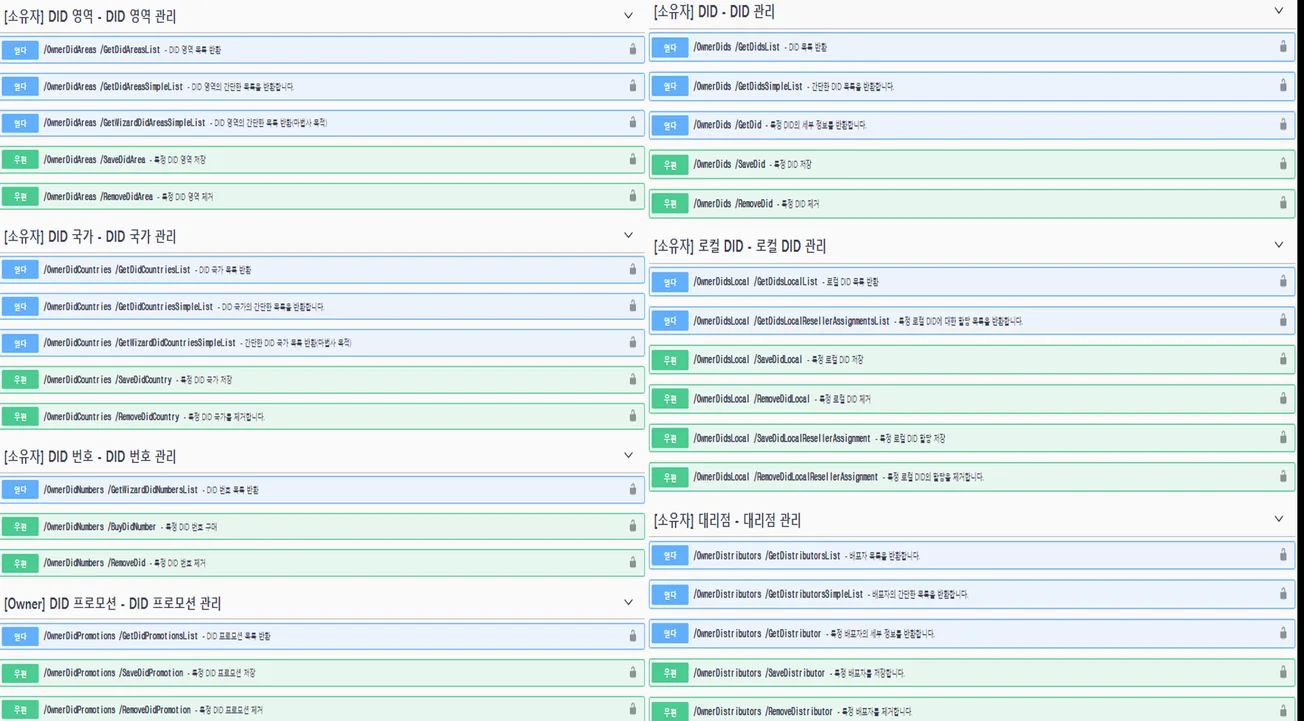Open the /OwnerDidCountries/RemoveDidCountry path

[112, 417]
